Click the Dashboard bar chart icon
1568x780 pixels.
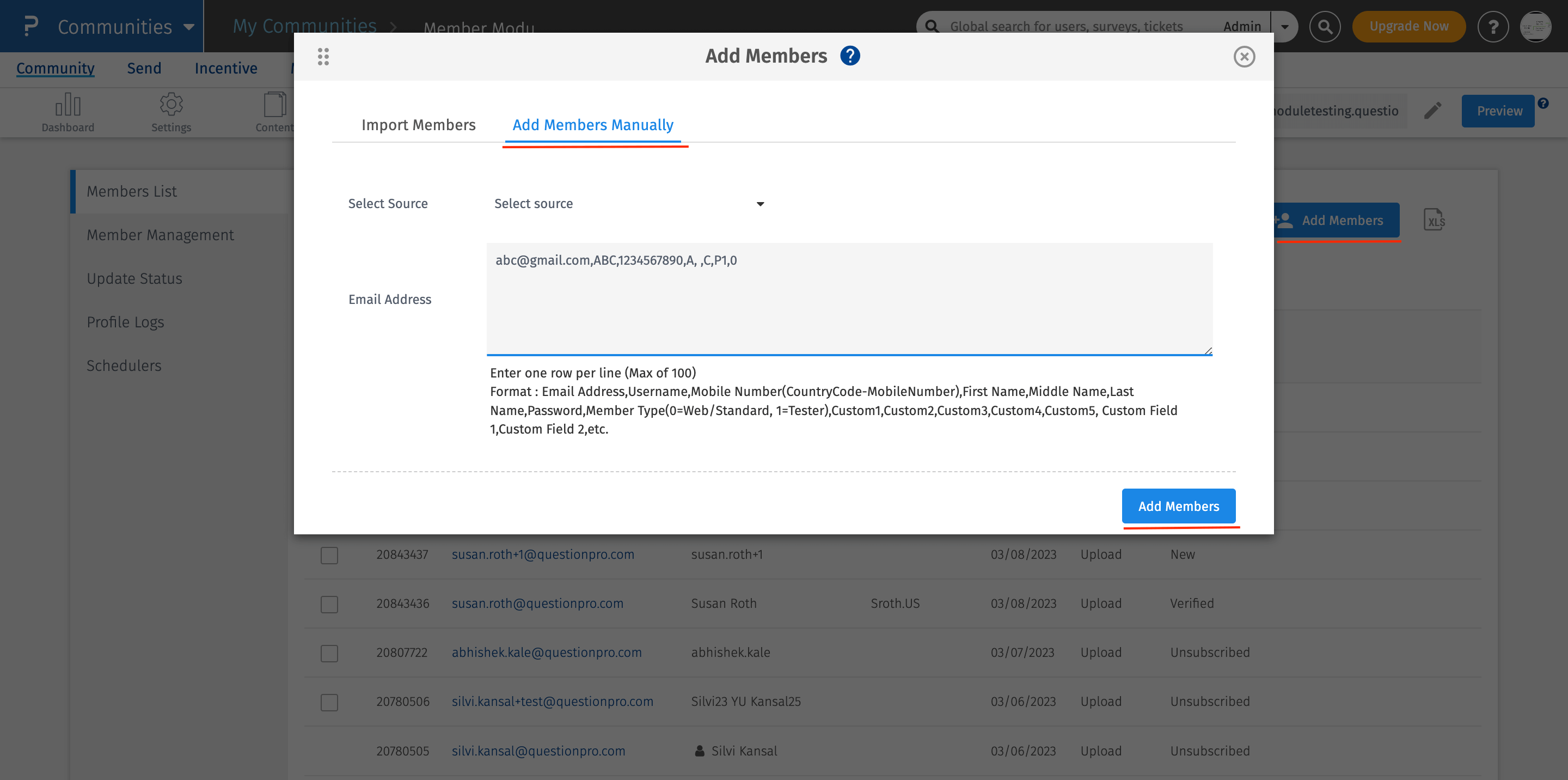(x=68, y=105)
